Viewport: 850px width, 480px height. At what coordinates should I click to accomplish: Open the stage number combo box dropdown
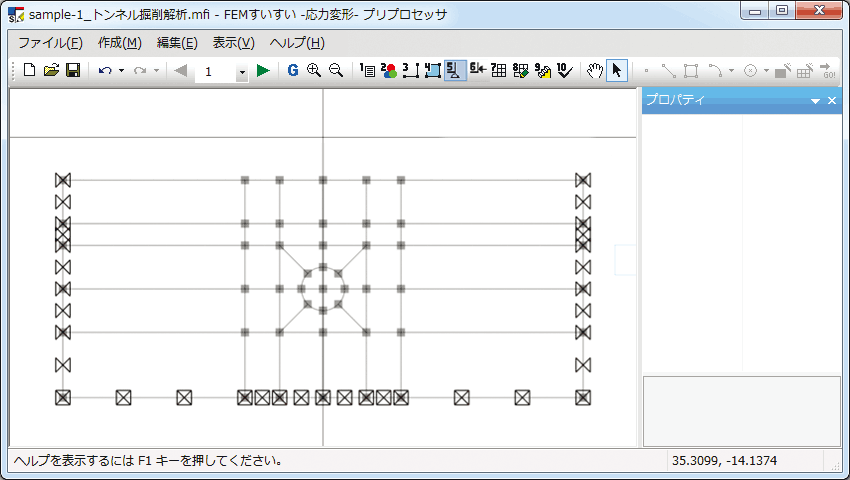pyautogui.click(x=242, y=72)
